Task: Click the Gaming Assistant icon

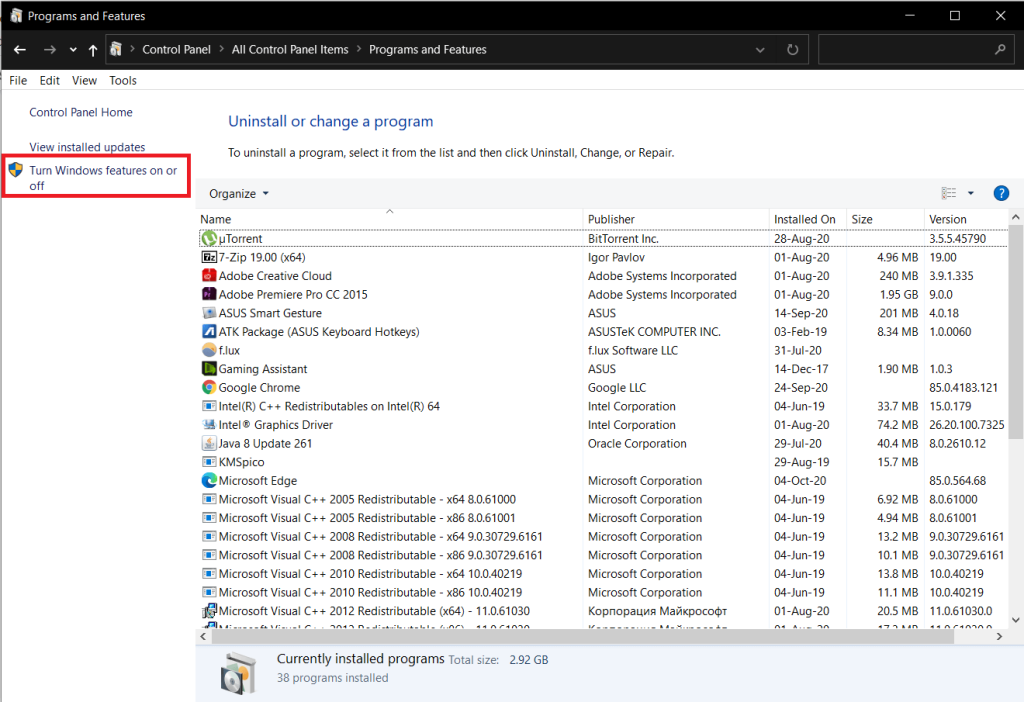Action: point(209,369)
